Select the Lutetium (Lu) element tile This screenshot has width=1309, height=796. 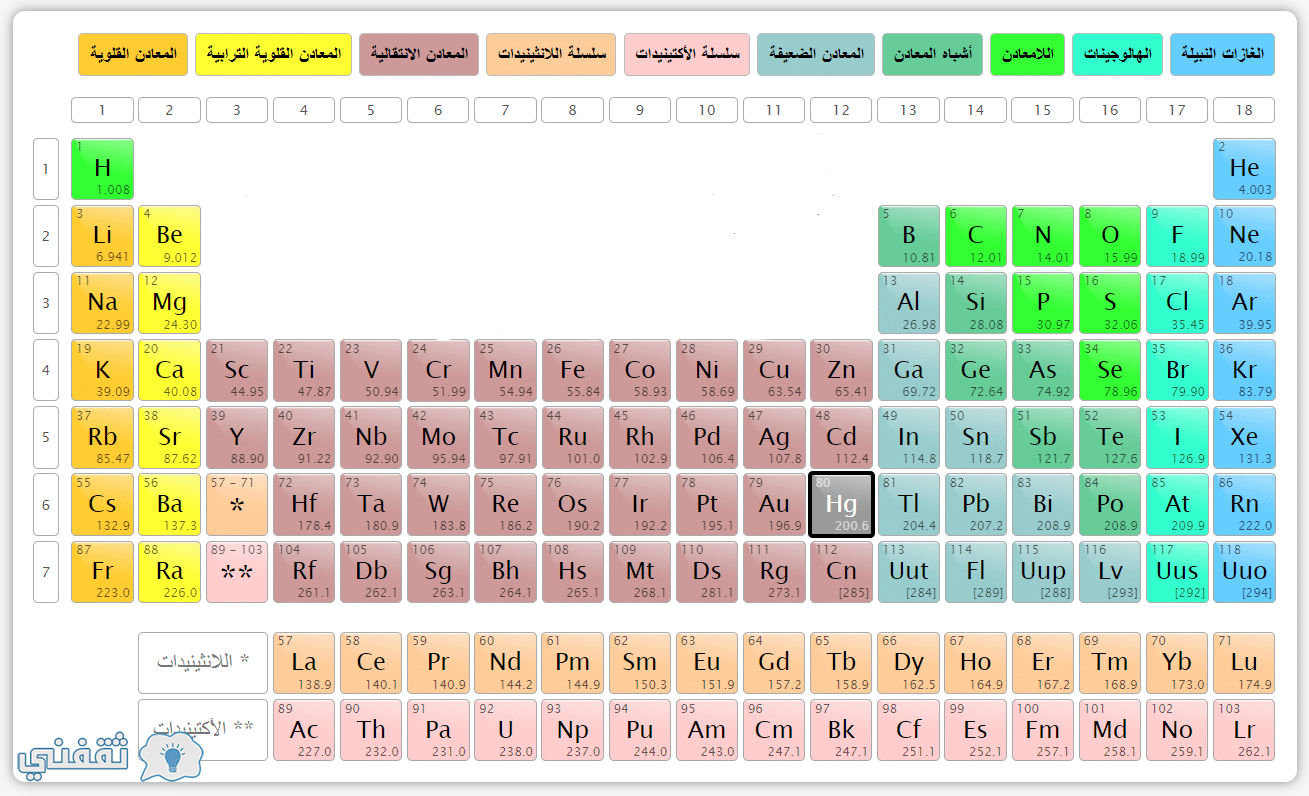[x=1244, y=662]
